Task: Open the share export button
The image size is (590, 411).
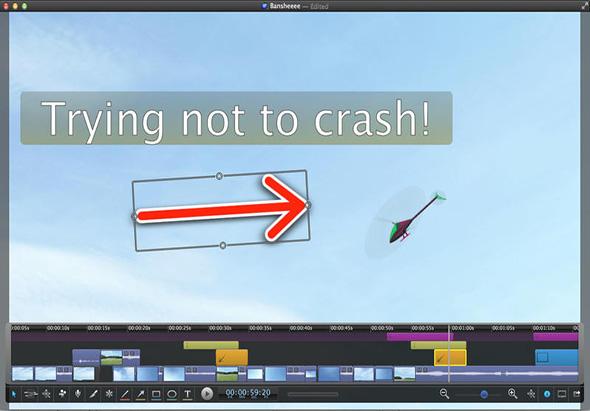Action: coord(576,394)
